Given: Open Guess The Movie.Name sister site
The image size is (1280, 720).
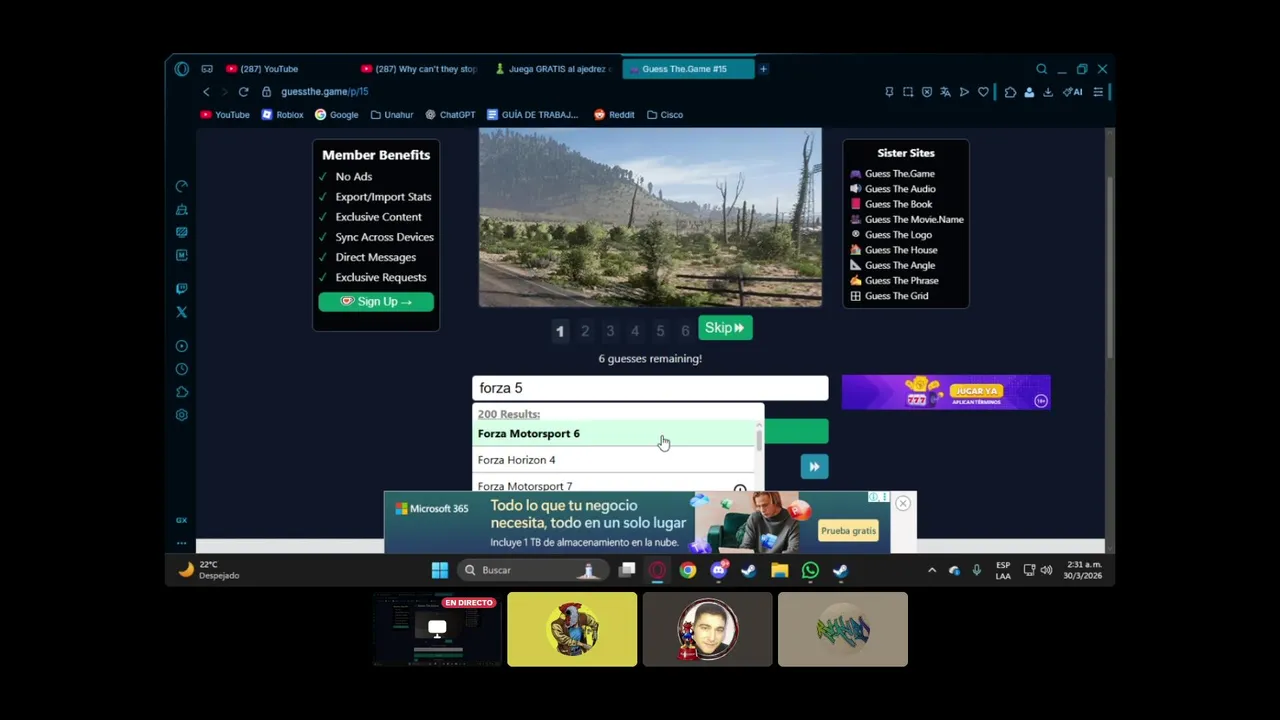Looking at the screenshot, I should [906, 220].
